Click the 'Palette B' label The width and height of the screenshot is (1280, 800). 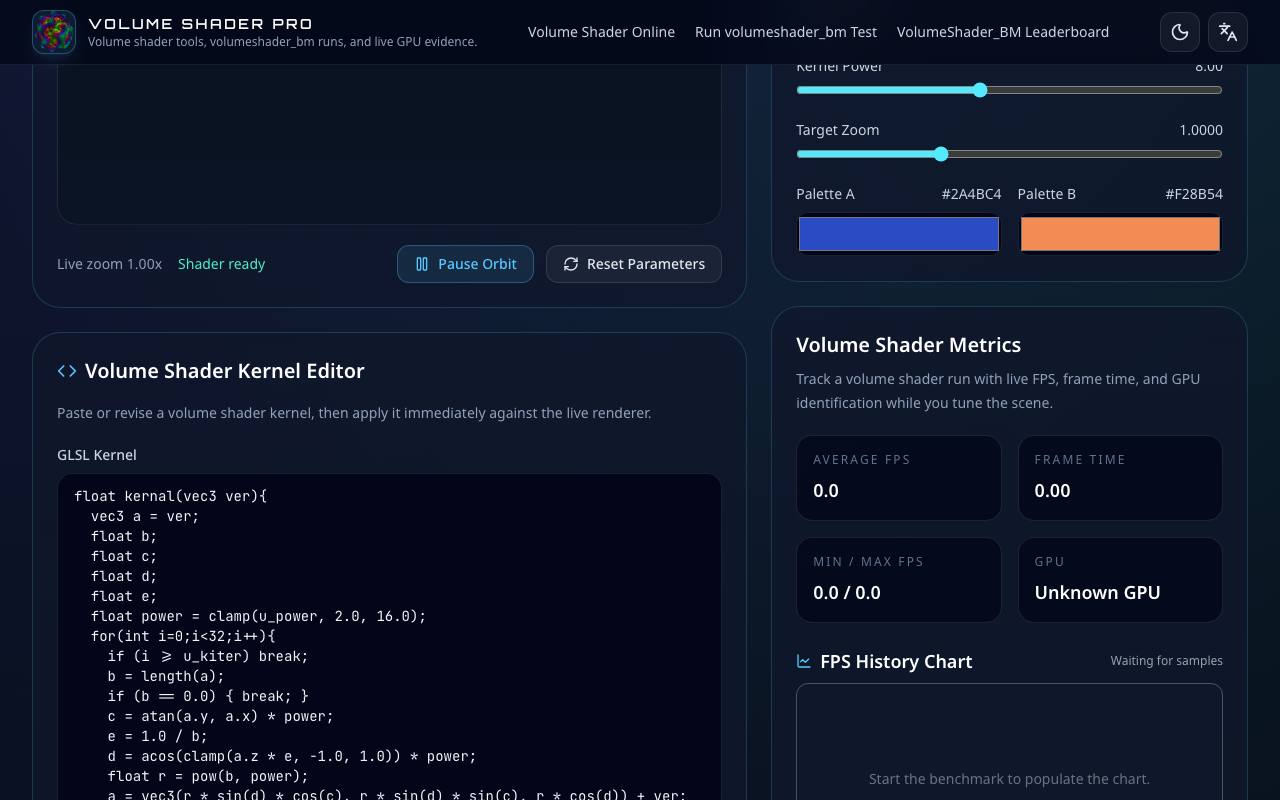tap(1047, 194)
